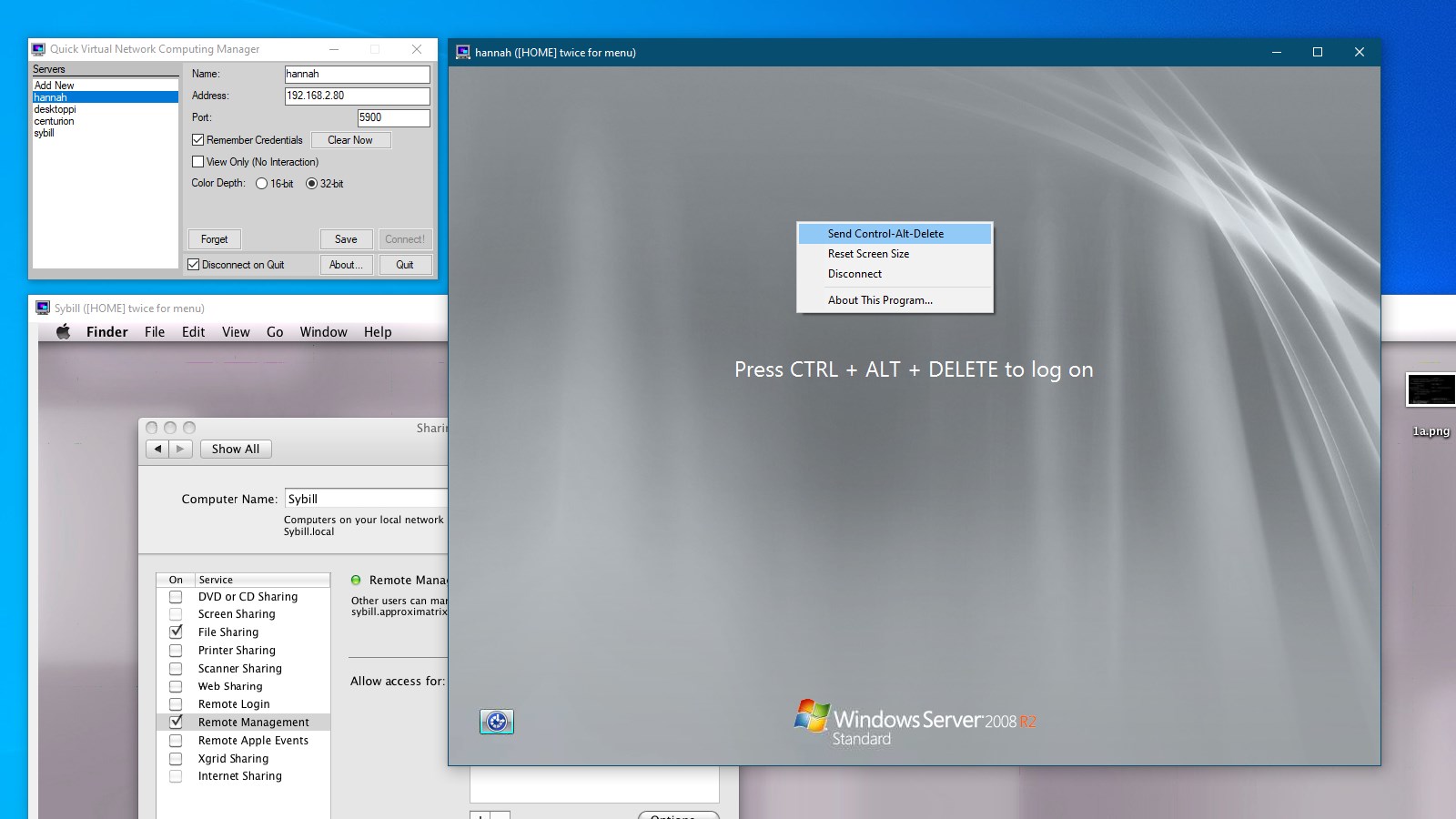This screenshot has height=819, width=1456.
Task: Click the Quick VNC Manager title bar icon
Action: pyautogui.click(x=38, y=49)
